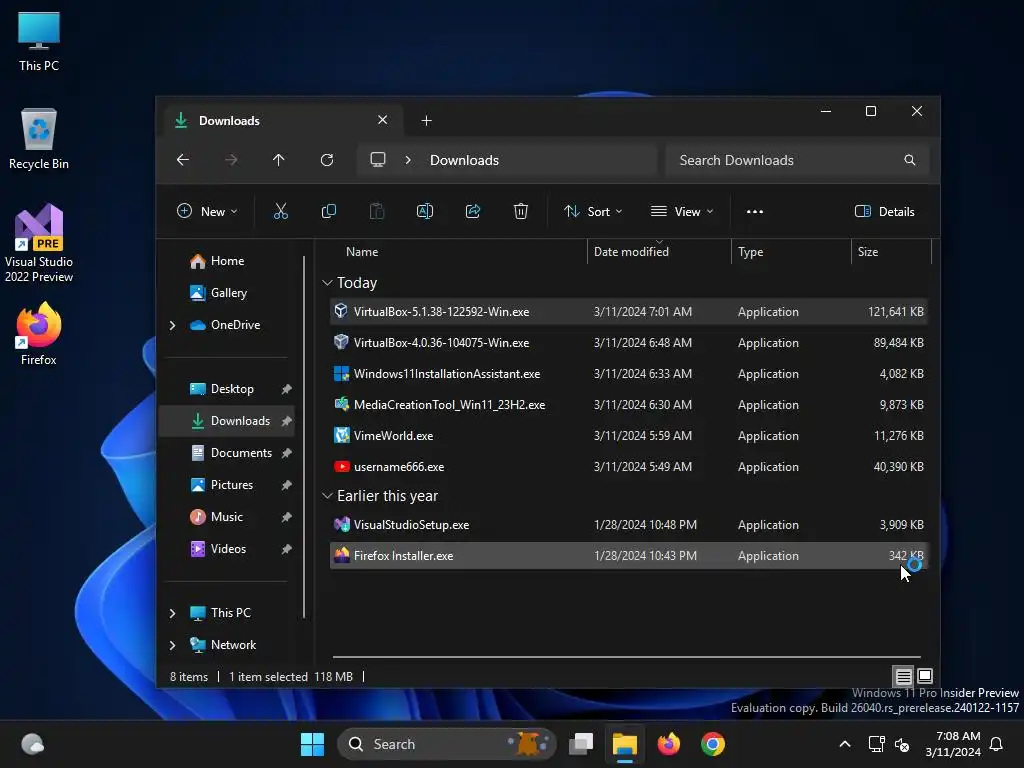Open Gallery in navigation pane
Screen dimensions: 1024x768
[x=227, y=293]
